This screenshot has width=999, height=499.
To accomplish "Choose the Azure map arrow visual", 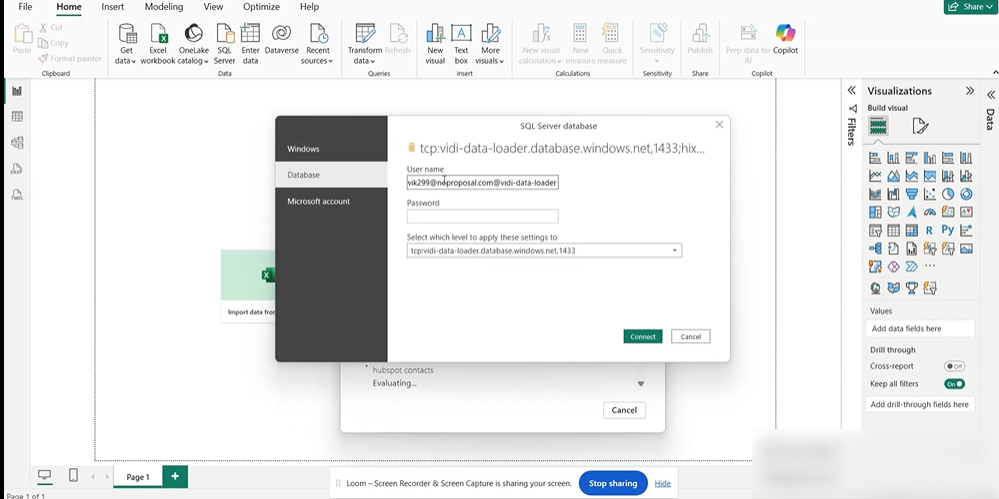I will (912, 212).
